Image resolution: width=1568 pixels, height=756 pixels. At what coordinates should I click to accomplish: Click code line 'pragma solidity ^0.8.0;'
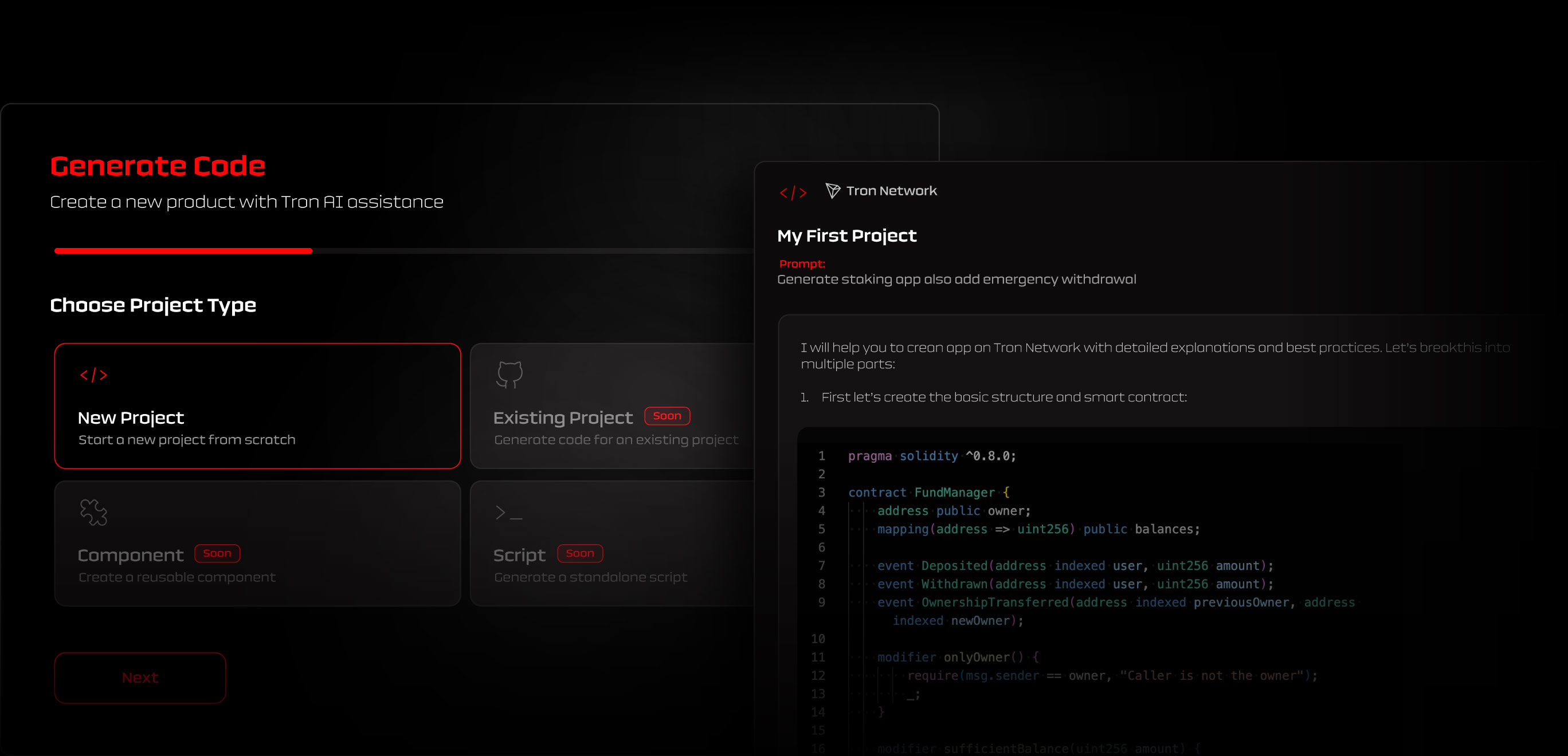932,456
